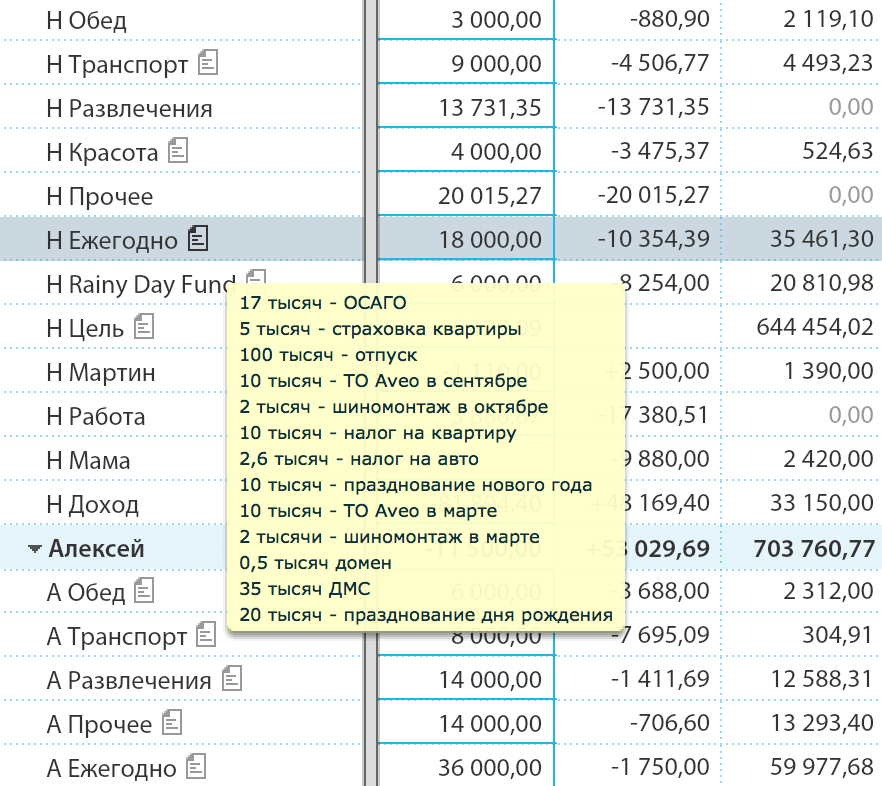Select the Н Работа category name
882x786 pixels.
click(96, 417)
